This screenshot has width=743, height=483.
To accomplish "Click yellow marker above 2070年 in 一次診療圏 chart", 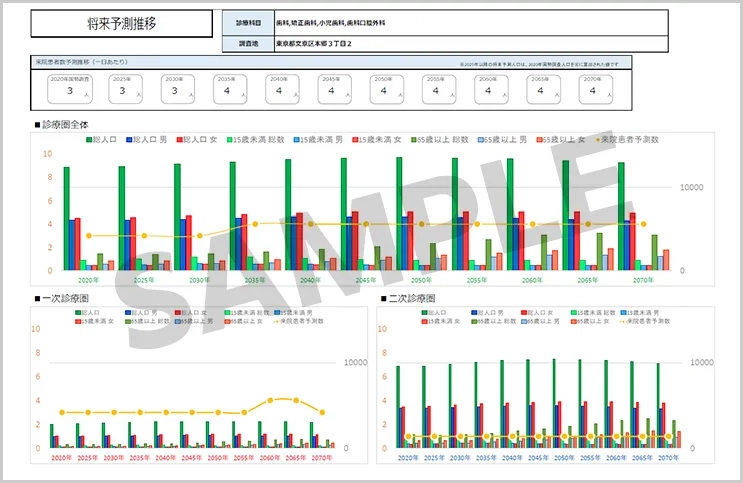I will [322, 412].
